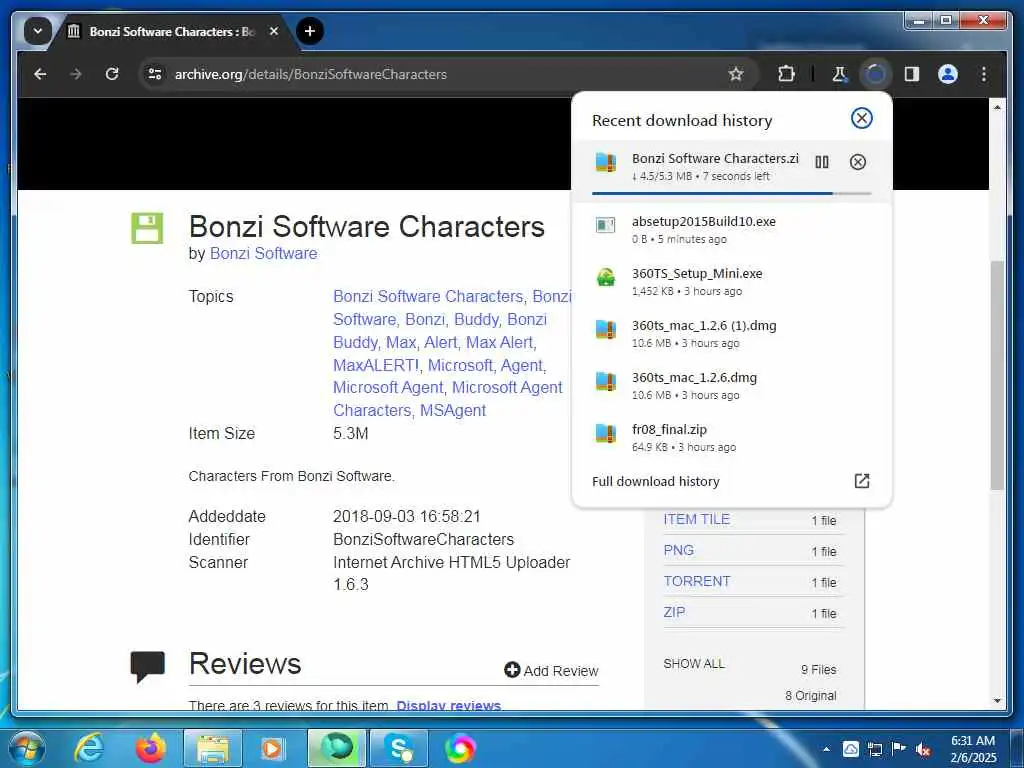The image size is (1024, 768).
Task: Click the external-link icon beside Full download history
Action: [861, 481]
